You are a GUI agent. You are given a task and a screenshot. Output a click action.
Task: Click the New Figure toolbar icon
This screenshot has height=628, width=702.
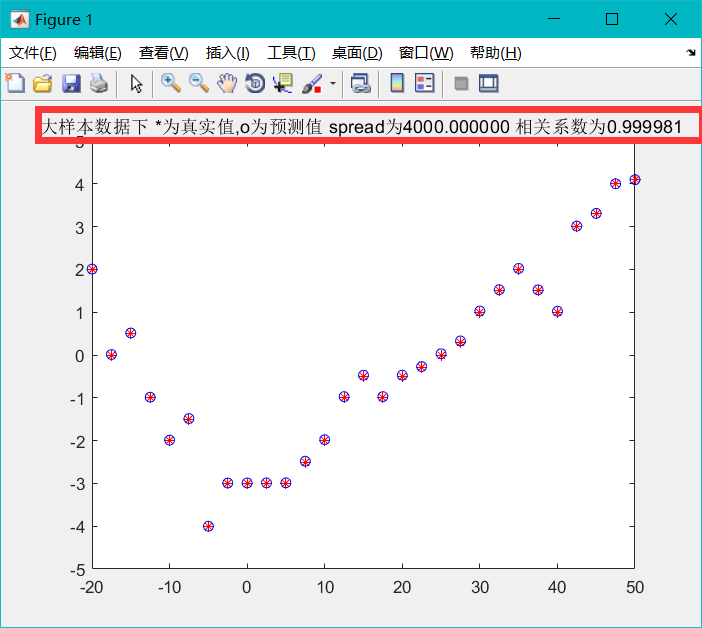pyautogui.click(x=15, y=83)
